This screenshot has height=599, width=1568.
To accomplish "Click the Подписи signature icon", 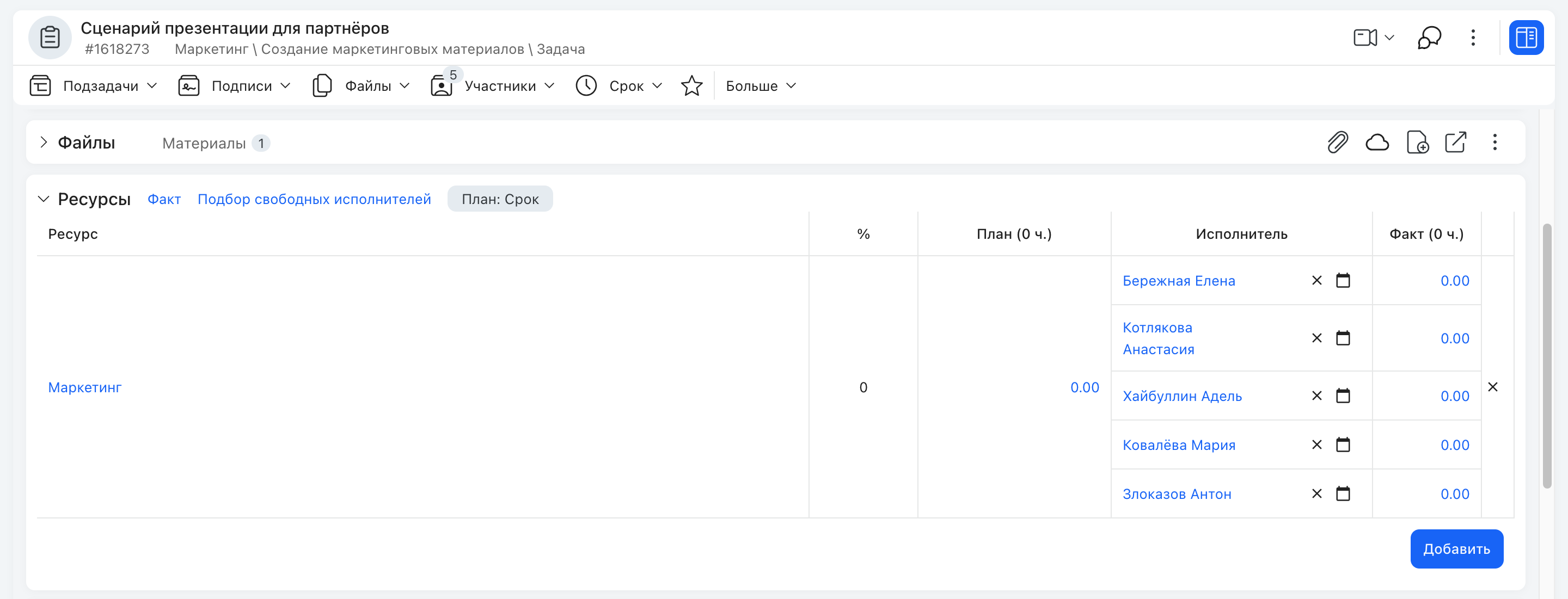I will [x=189, y=86].
